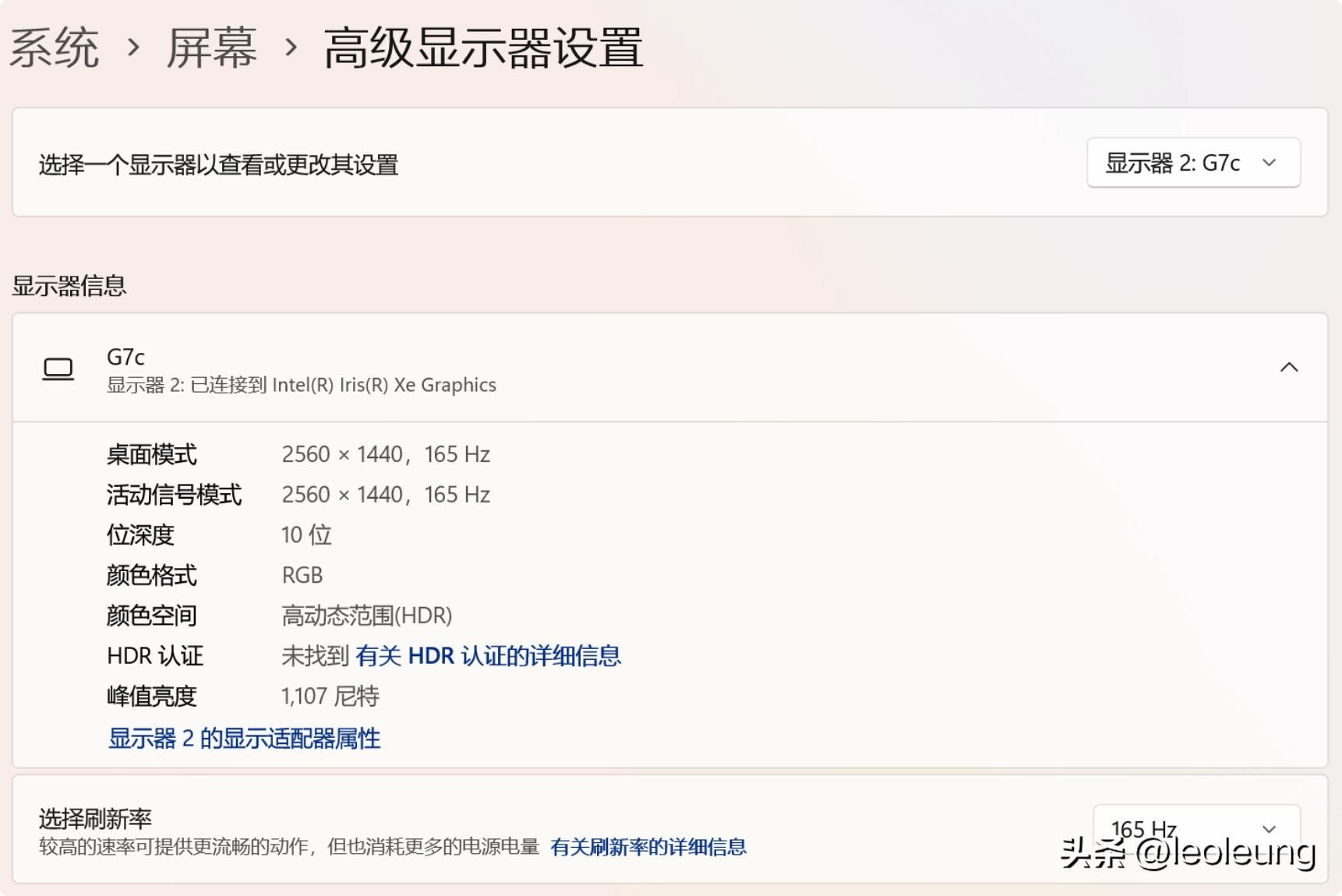
Task: Open 有关 HDR 认证的详细信息 link
Action: coord(489,656)
